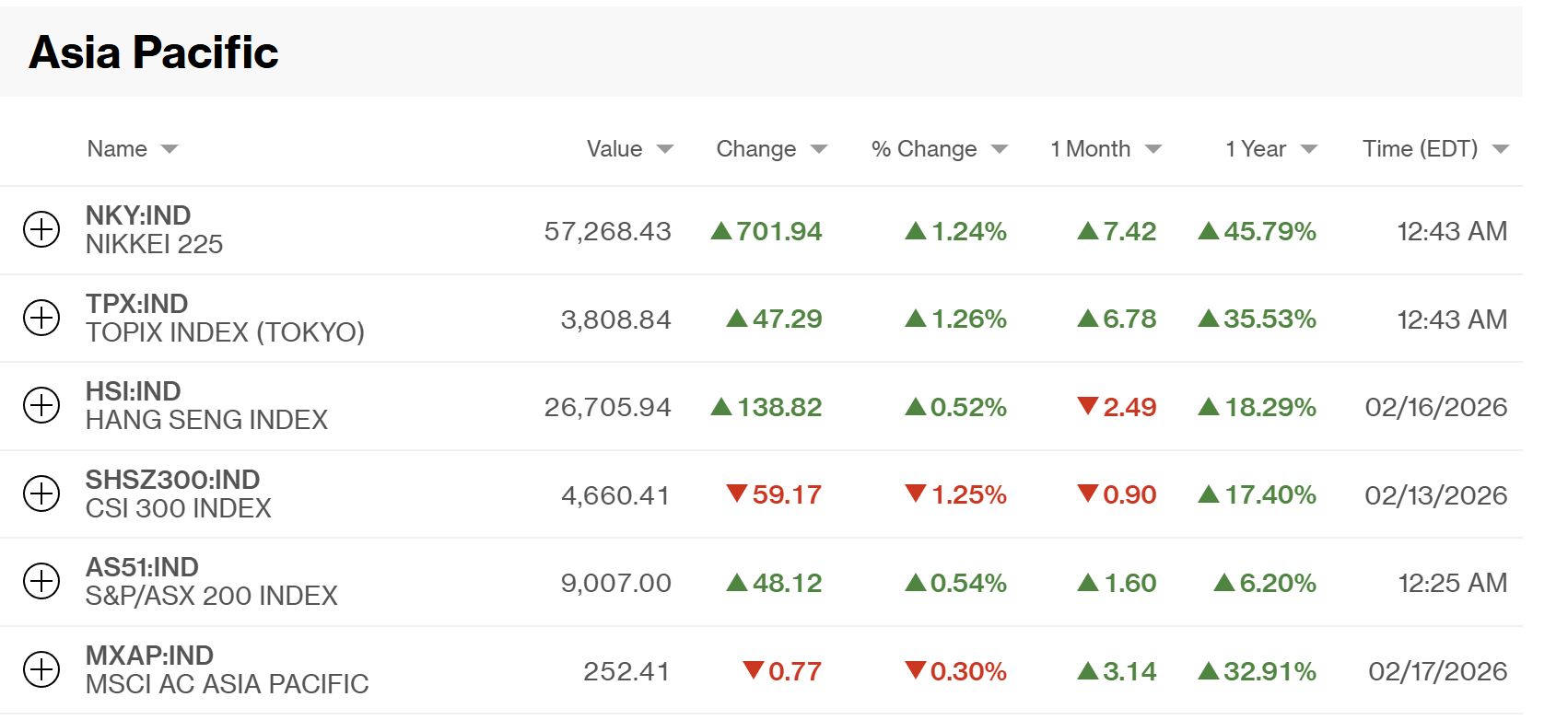Sort by 1 Year column arrow
Image resolution: width=1568 pixels, height=720 pixels.
1309,149
